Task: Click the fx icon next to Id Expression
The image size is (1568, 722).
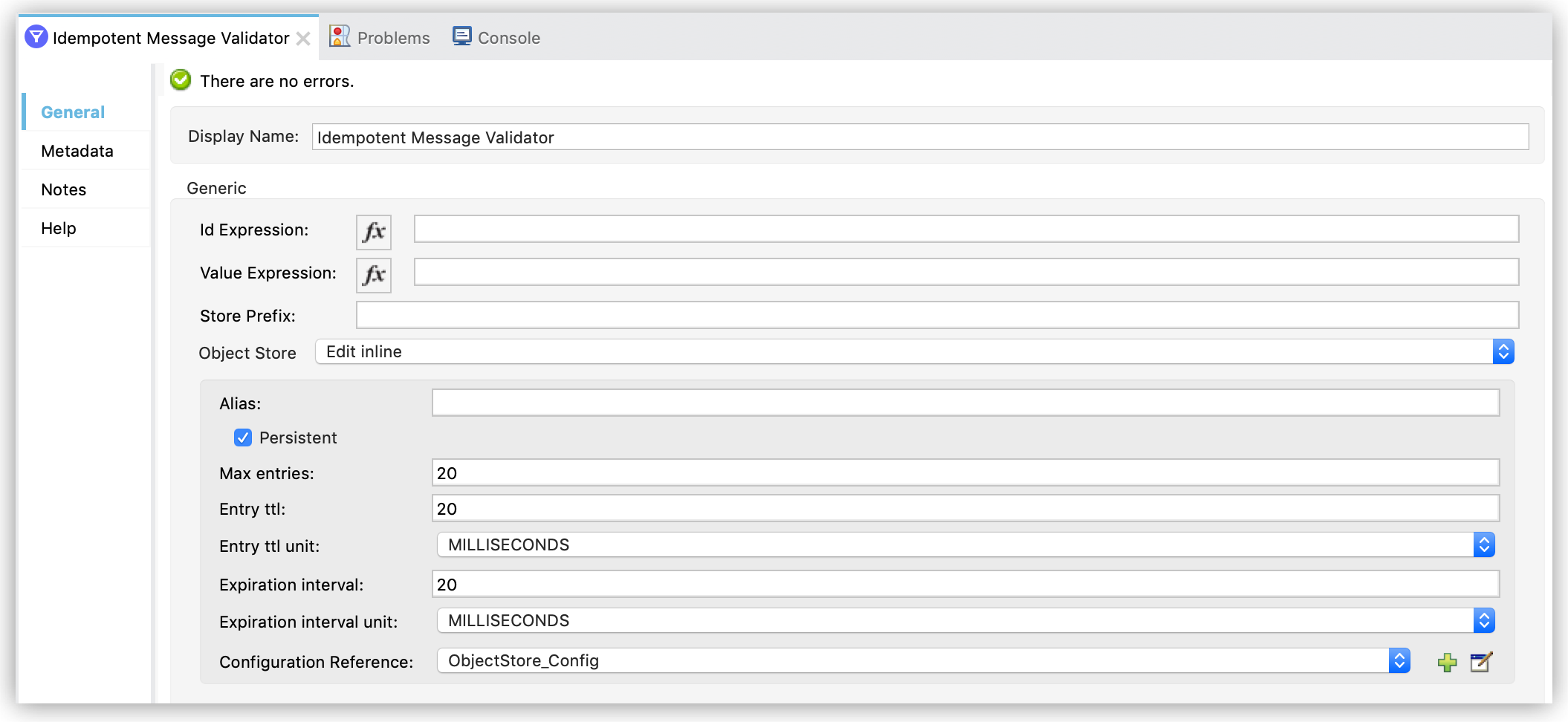Action: coord(373,232)
